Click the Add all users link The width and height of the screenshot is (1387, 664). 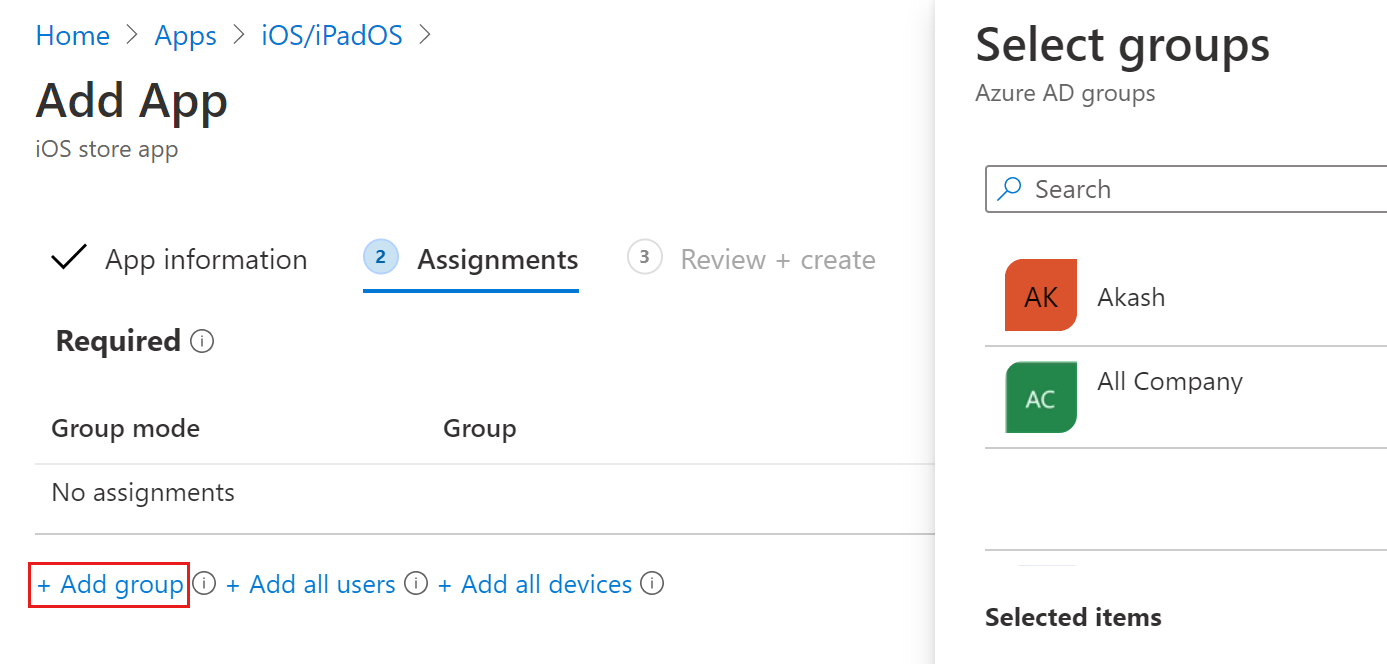point(311,584)
